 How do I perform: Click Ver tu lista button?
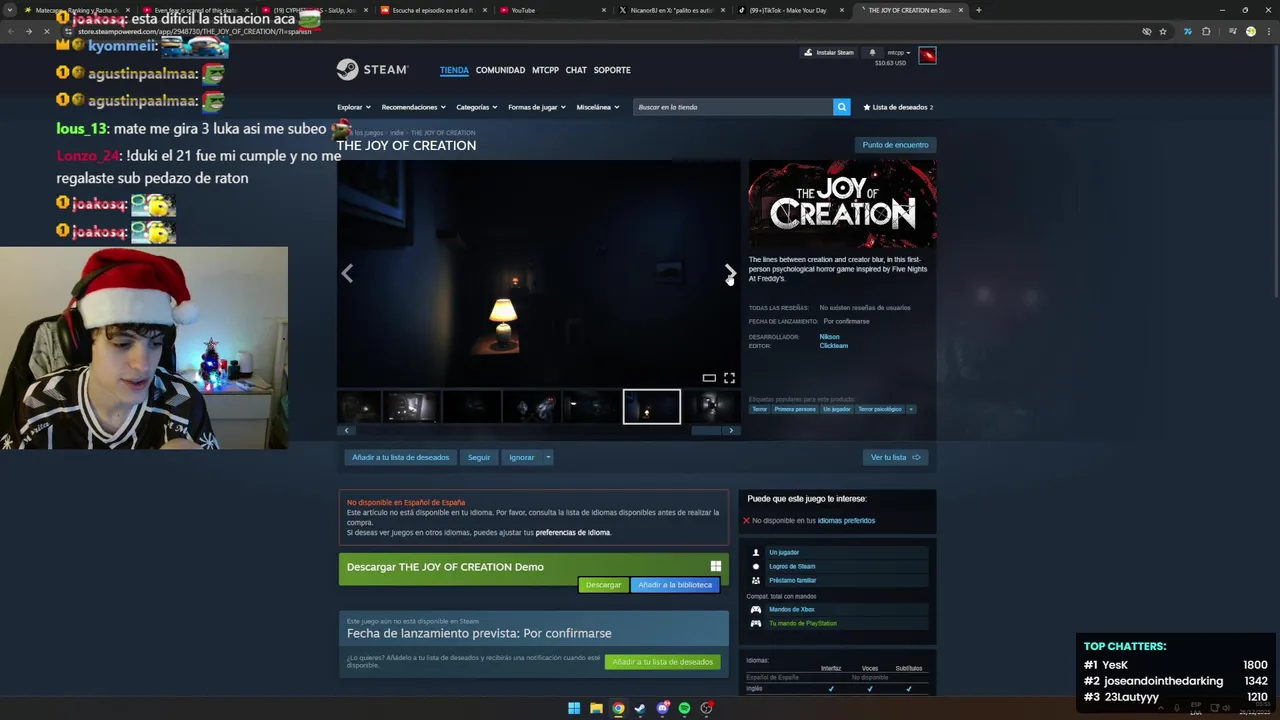pos(895,457)
